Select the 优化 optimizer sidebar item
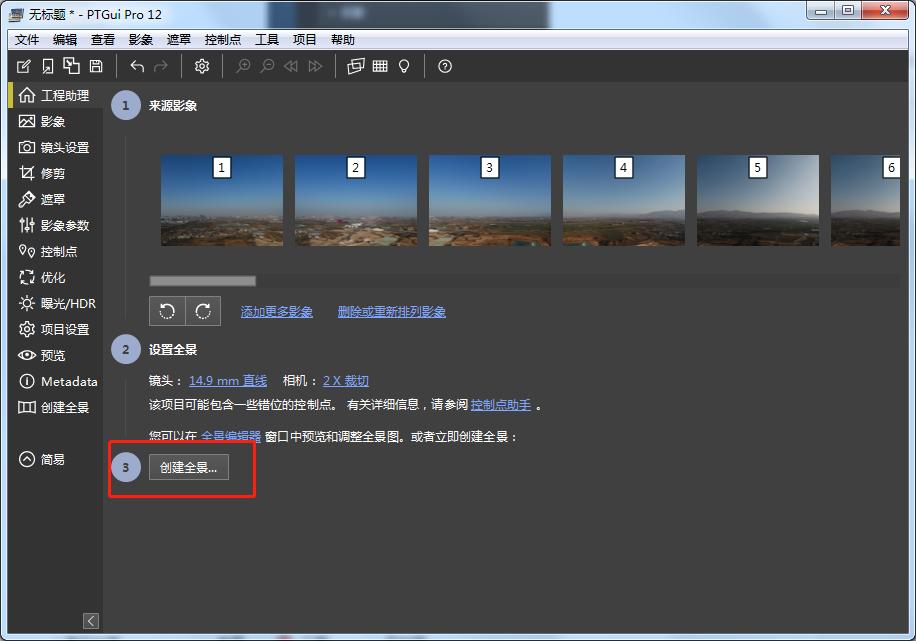The image size is (916, 641). pyautogui.click(x=53, y=277)
